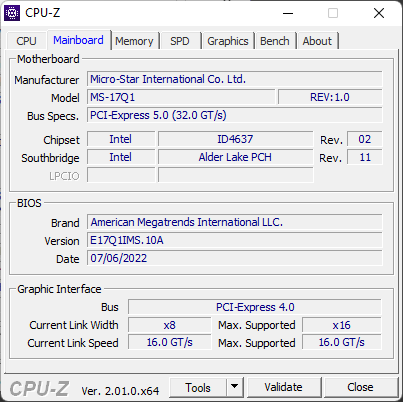This screenshot has height=402, width=403.
Task: Close the window with title bar X
Action: [379, 13]
